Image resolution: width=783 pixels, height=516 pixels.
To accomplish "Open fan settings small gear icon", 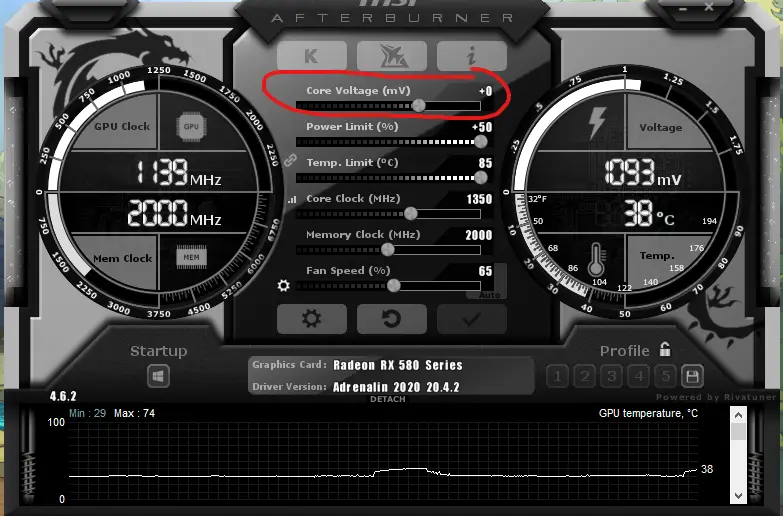I will (x=283, y=285).
